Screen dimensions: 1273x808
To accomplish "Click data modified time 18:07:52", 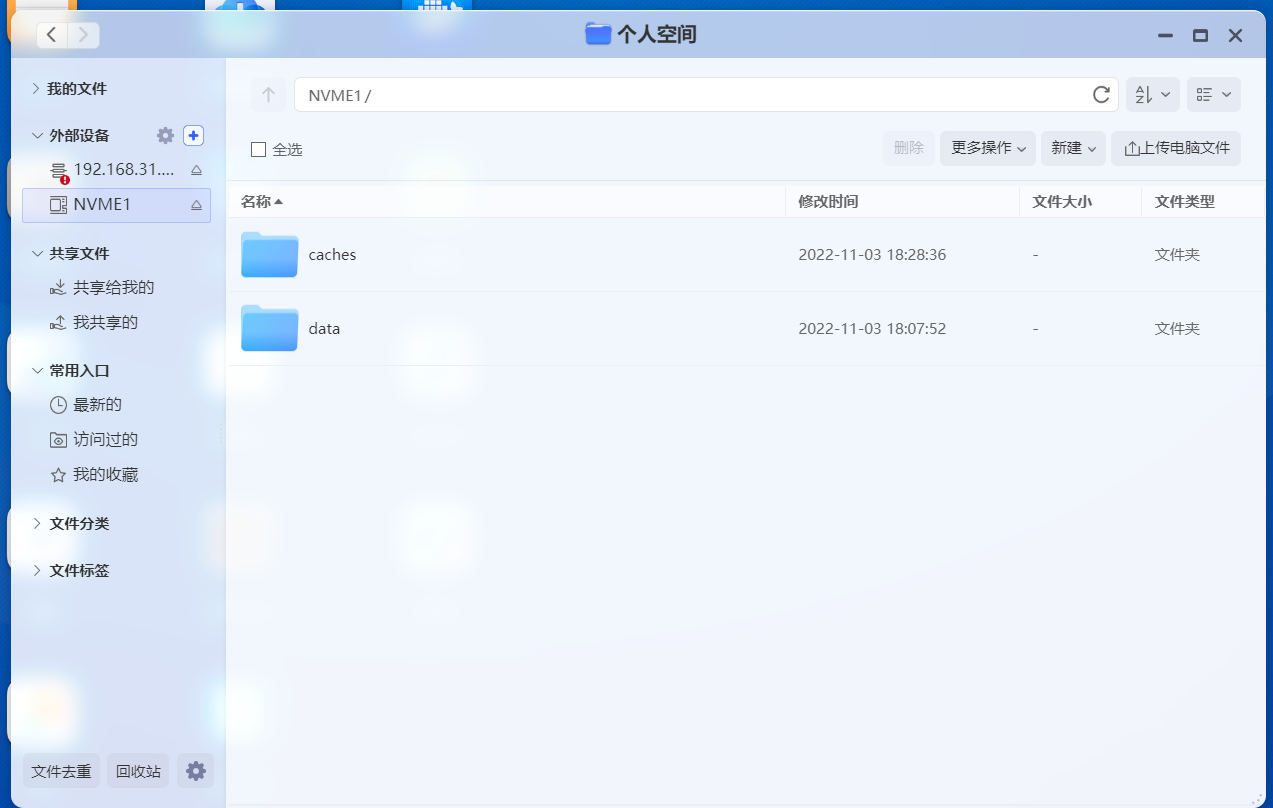I will [x=872, y=329].
